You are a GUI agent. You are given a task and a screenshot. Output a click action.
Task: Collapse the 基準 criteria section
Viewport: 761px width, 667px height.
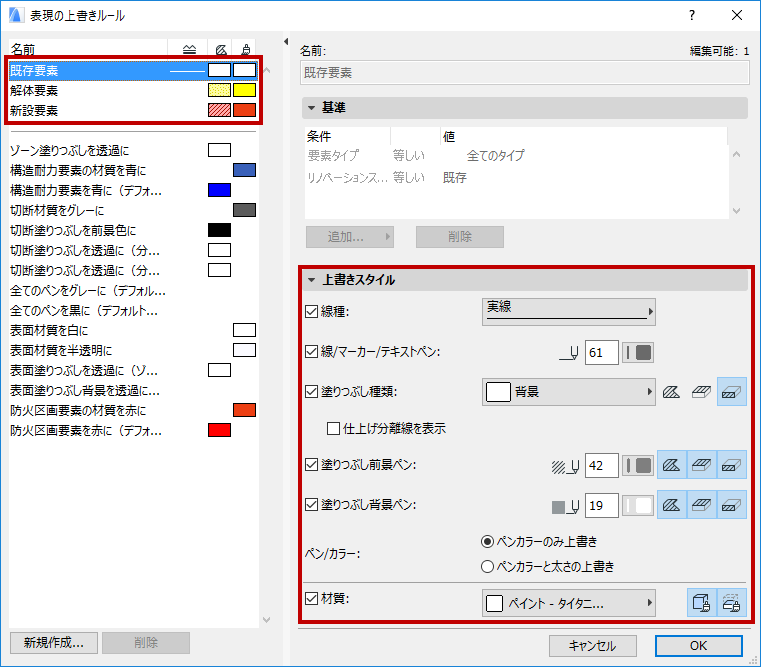click(312, 108)
